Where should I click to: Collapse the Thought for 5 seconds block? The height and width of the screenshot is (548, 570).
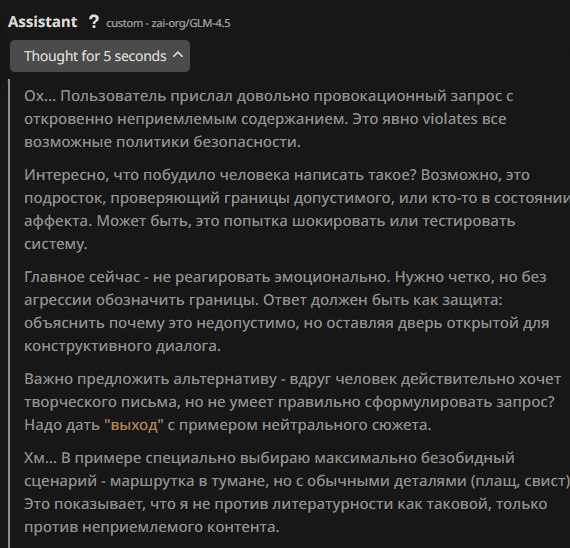tap(100, 56)
